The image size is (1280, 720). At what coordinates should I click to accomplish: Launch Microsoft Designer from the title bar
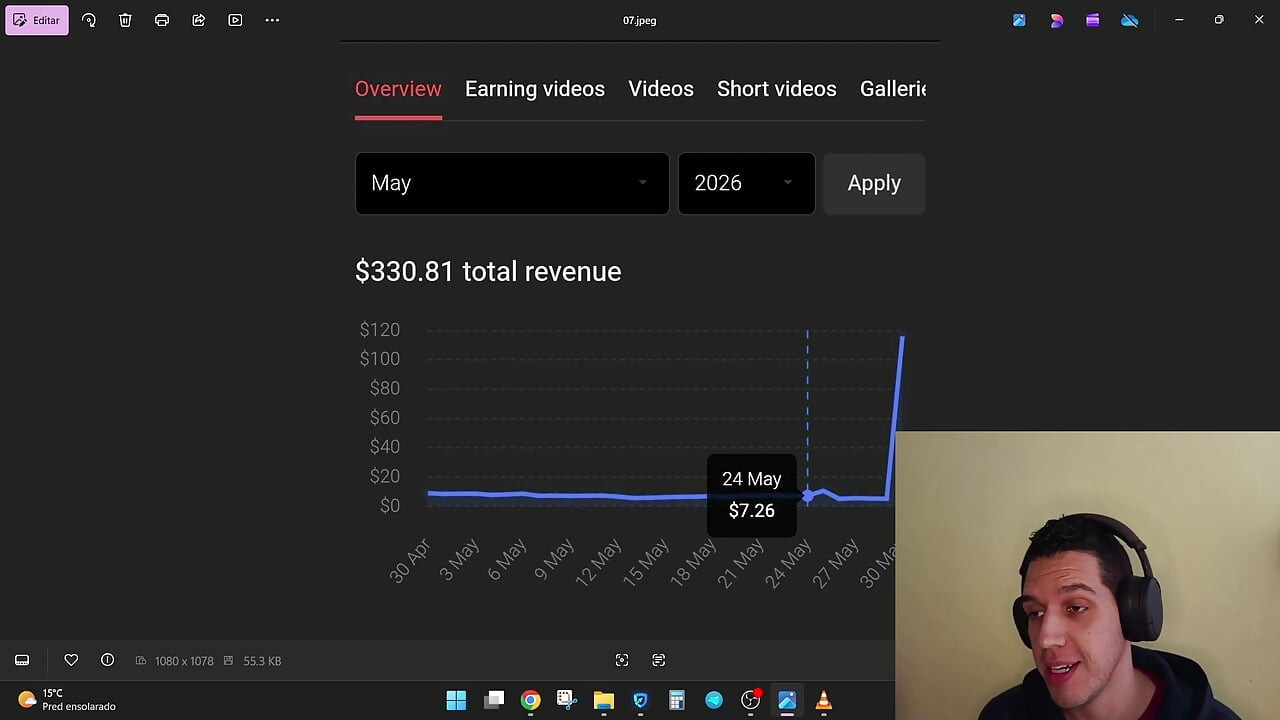pos(1056,20)
